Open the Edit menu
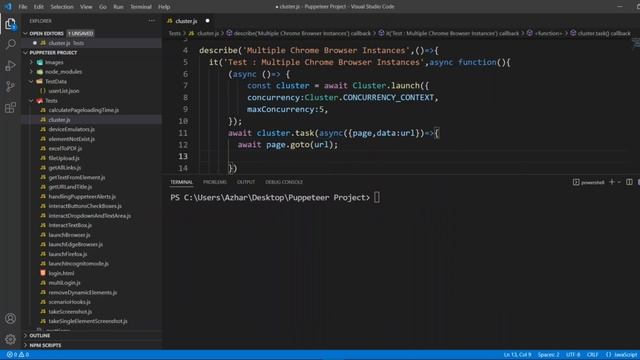Screen dimensions: 640x360 pos(39,7)
